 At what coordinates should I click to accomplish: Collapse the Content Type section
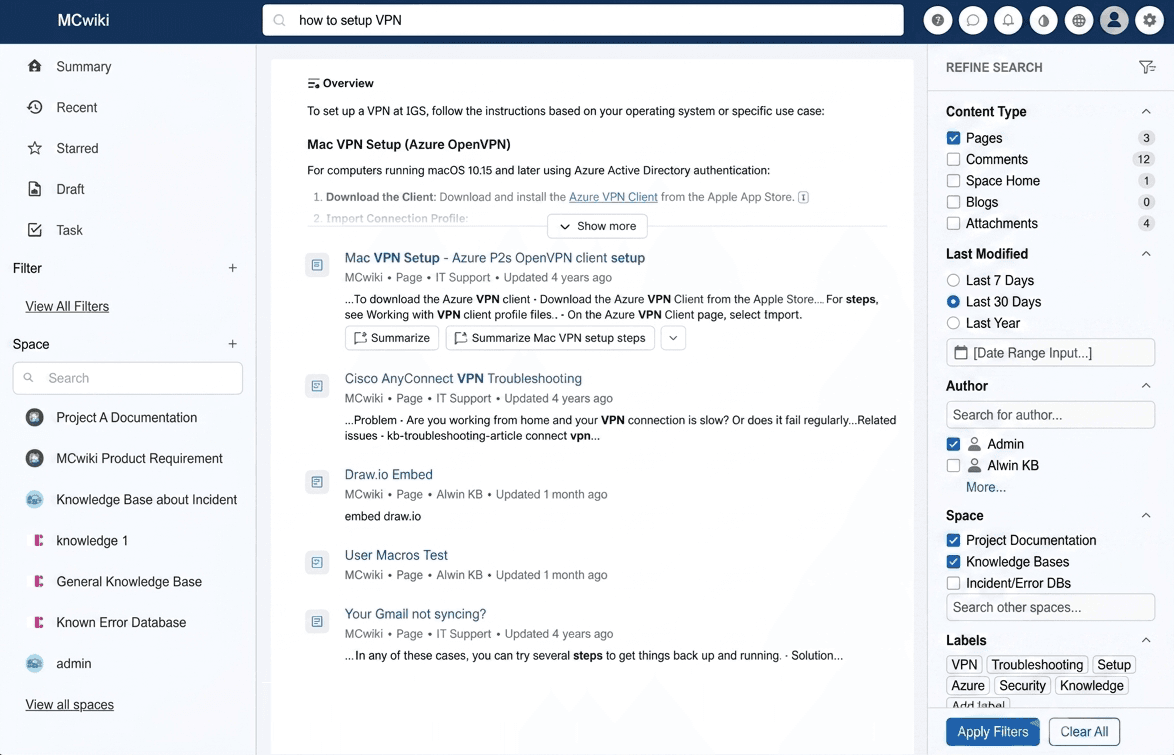[1146, 112]
